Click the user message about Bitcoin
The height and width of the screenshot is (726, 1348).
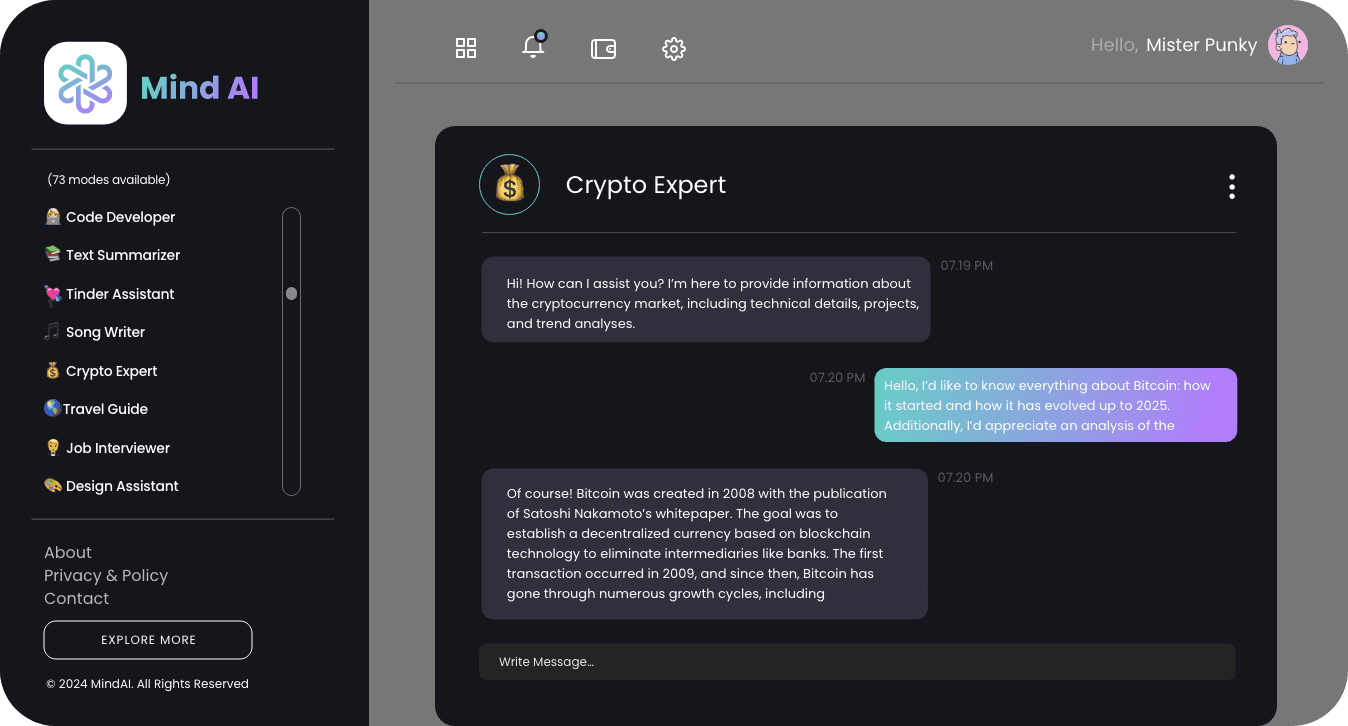pyautogui.click(x=1056, y=405)
